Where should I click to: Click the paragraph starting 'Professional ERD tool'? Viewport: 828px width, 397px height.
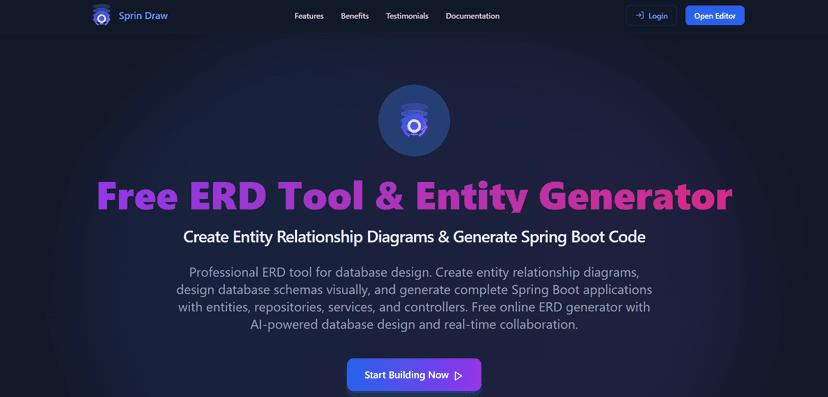pyautogui.click(x=414, y=299)
